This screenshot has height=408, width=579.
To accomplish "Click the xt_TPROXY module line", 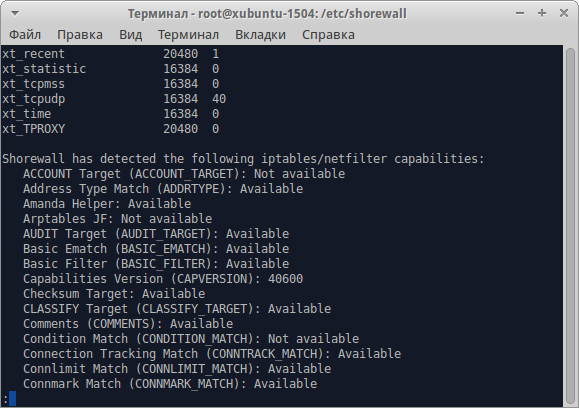I will tap(111, 129).
